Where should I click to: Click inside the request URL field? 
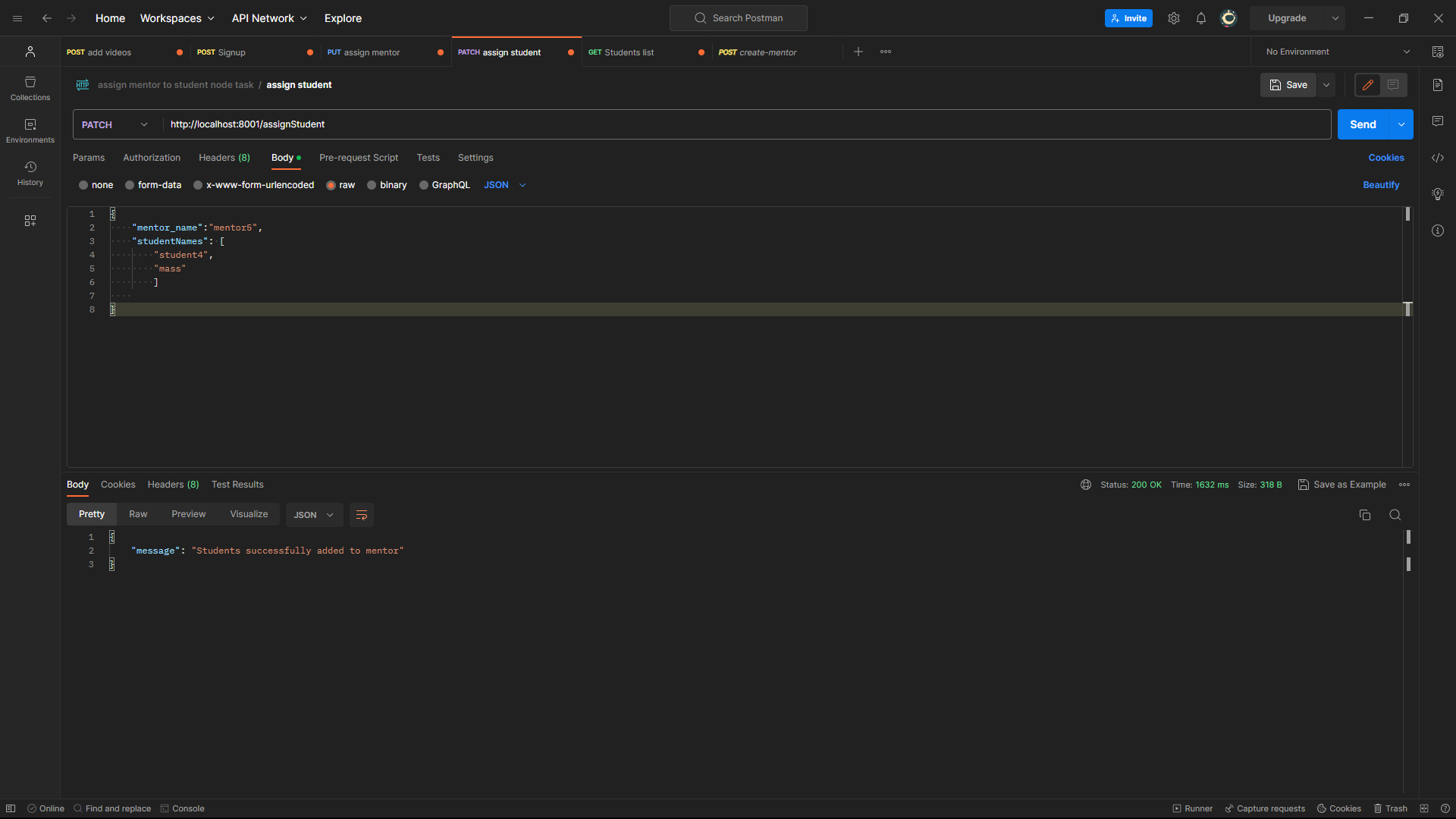coord(531,124)
